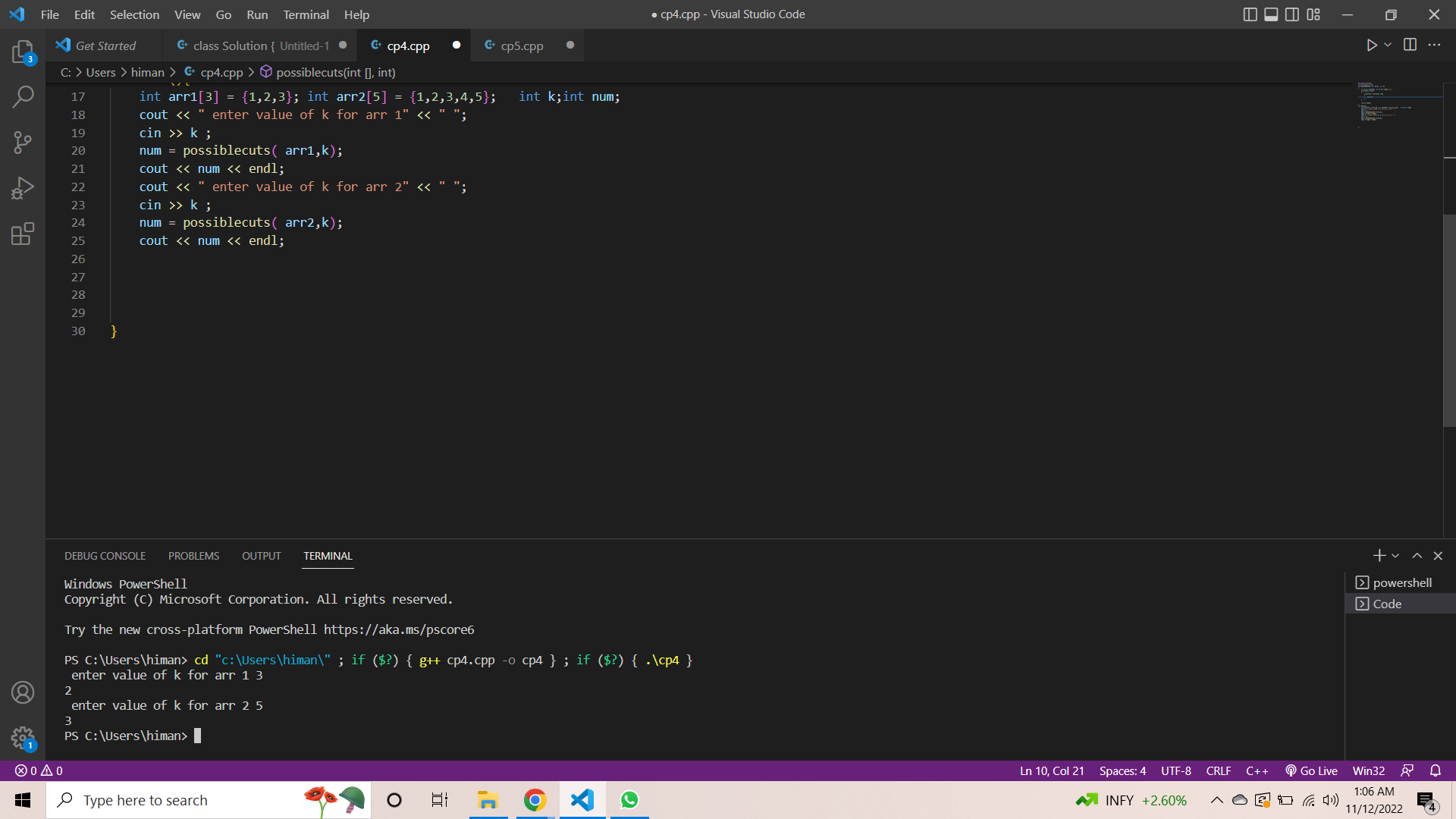Toggle the secondary side bar
Screen dimensions: 1456x819
coord(1291,14)
